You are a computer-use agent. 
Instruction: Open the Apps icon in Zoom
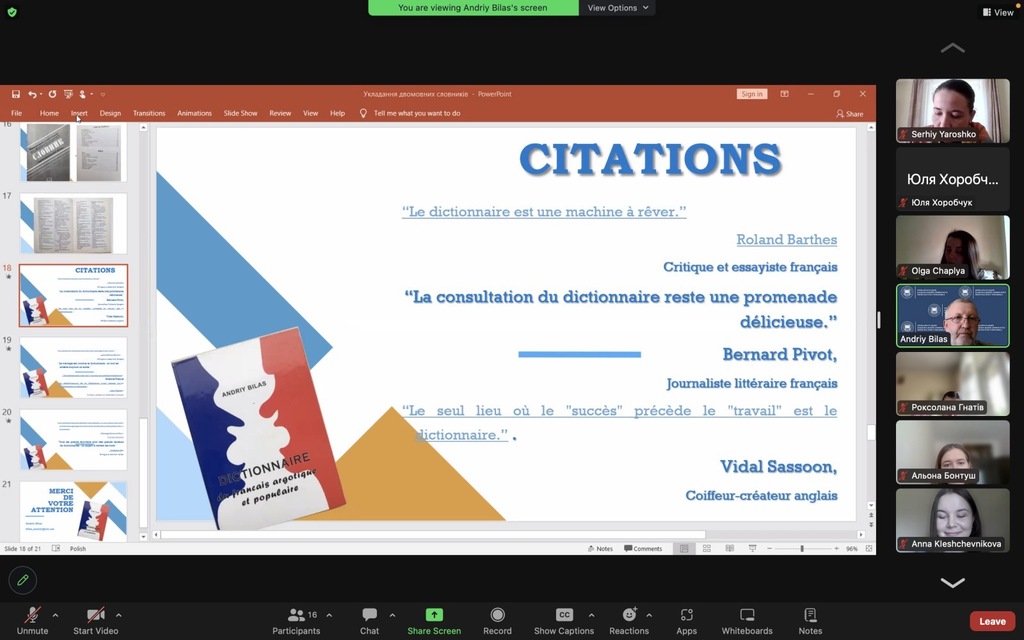[x=686, y=621]
